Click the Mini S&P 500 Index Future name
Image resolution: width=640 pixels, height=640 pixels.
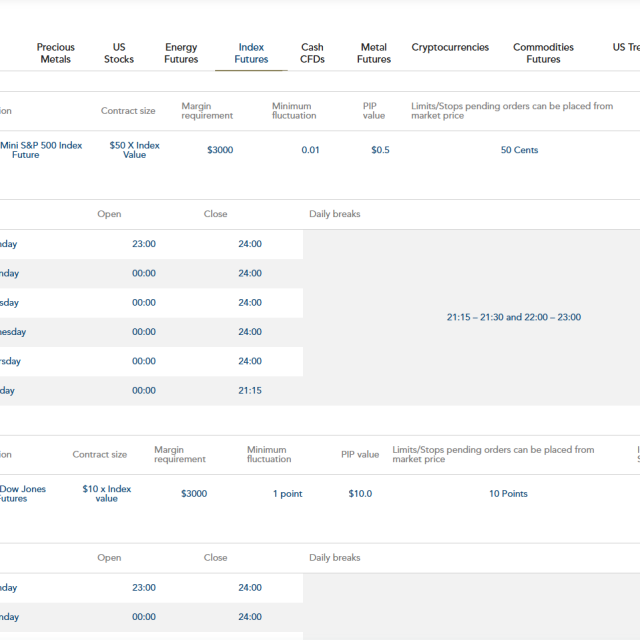[x=41, y=150]
